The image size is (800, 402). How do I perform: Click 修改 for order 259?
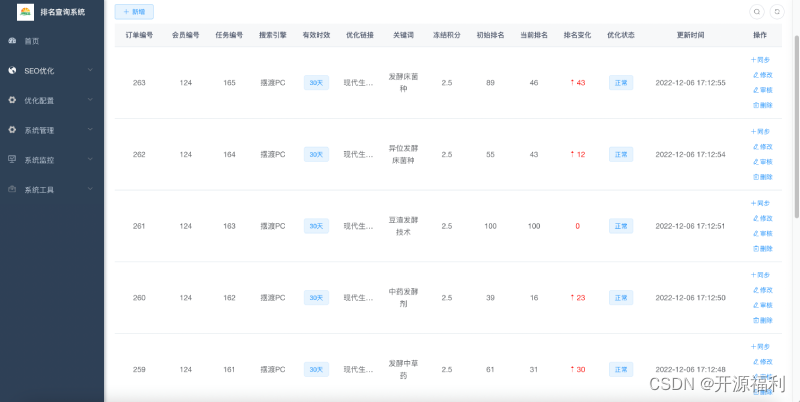[x=763, y=362]
